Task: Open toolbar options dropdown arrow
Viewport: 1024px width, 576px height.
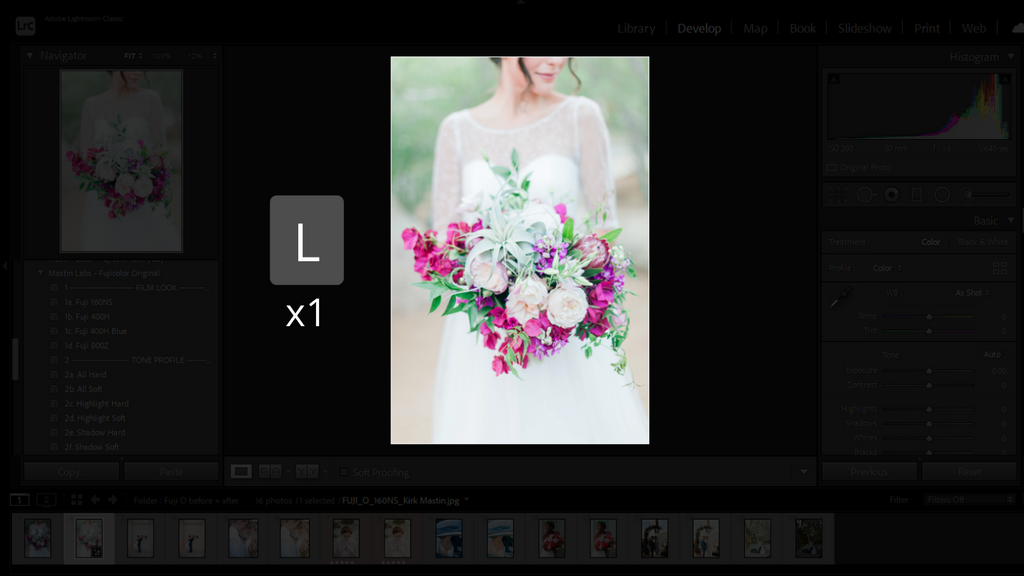Action: [x=804, y=472]
